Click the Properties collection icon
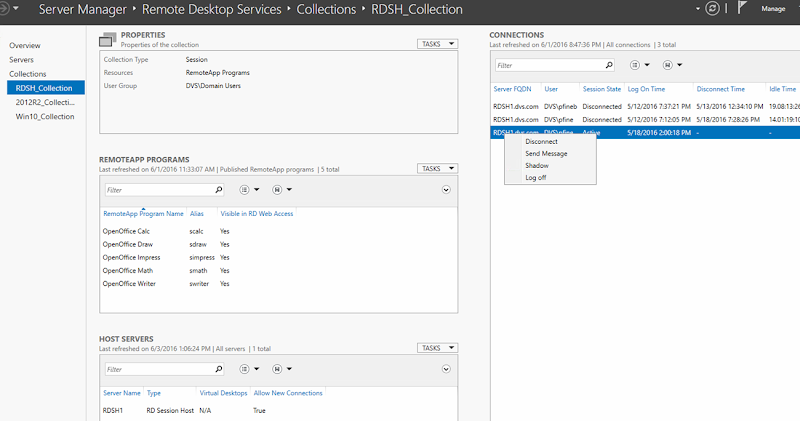 pos(108,40)
